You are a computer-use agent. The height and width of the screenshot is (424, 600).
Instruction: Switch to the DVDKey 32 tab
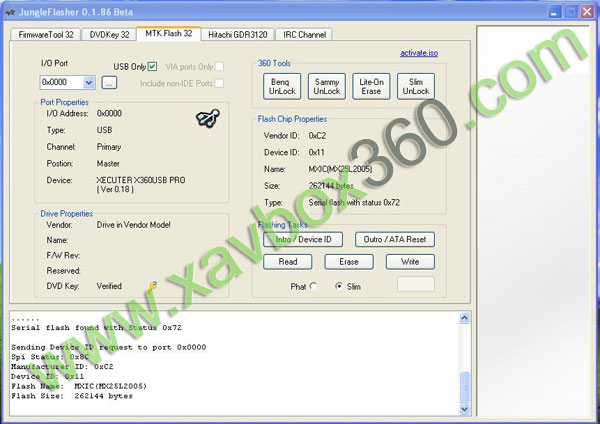[109, 34]
